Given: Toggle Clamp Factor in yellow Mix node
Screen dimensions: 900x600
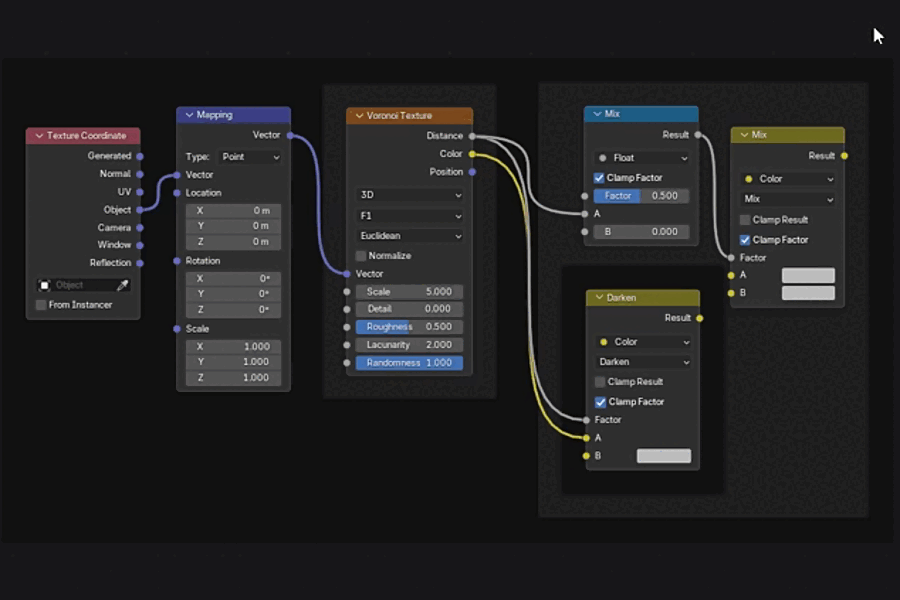Looking at the screenshot, I should coord(745,240).
